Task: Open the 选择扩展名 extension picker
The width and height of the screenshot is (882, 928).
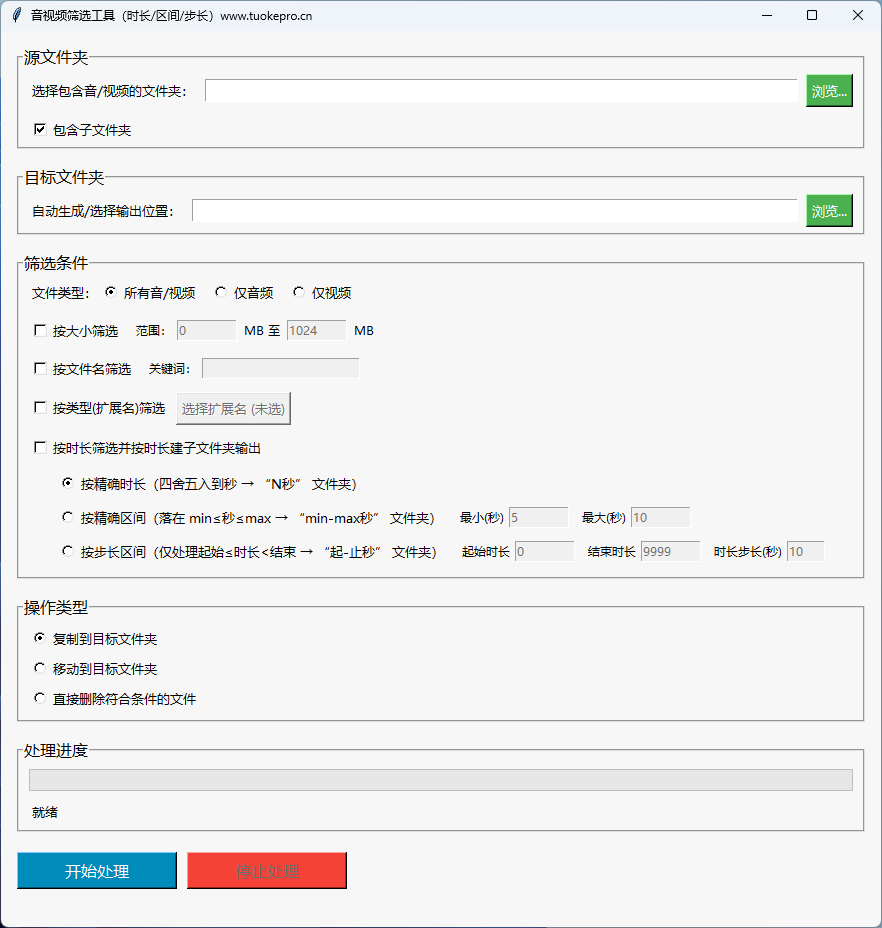Action: (233, 408)
